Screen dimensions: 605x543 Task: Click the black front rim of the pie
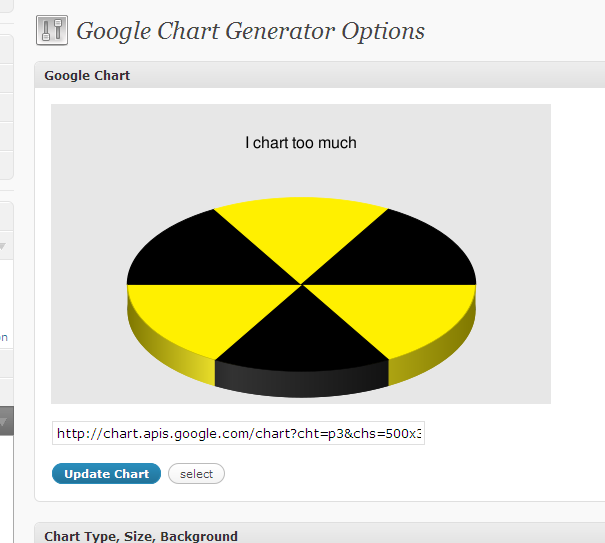tap(301, 380)
